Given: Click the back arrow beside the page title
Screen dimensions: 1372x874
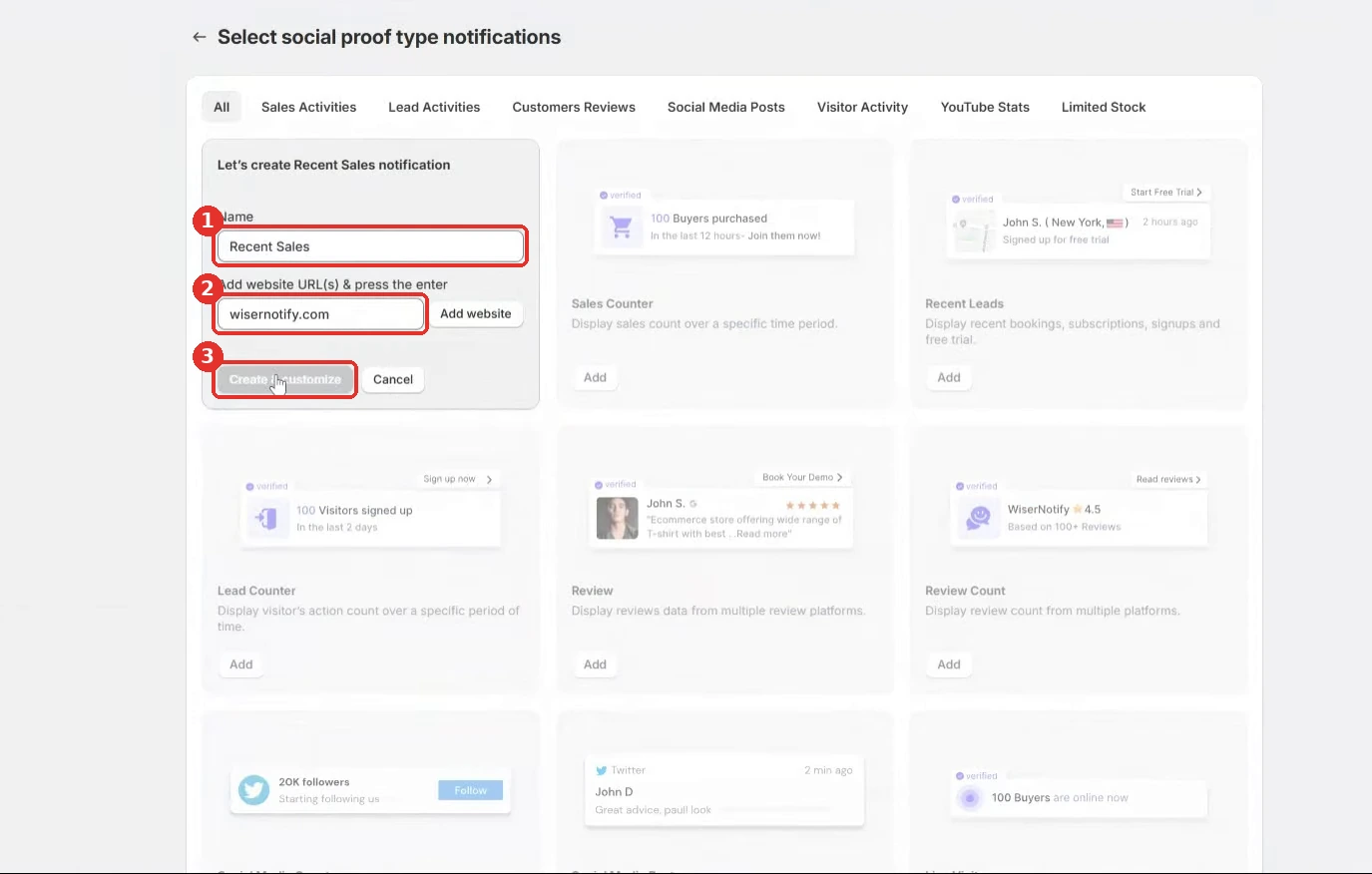Looking at the screenshot, I should pyautogui.click(x=200, y=37).
